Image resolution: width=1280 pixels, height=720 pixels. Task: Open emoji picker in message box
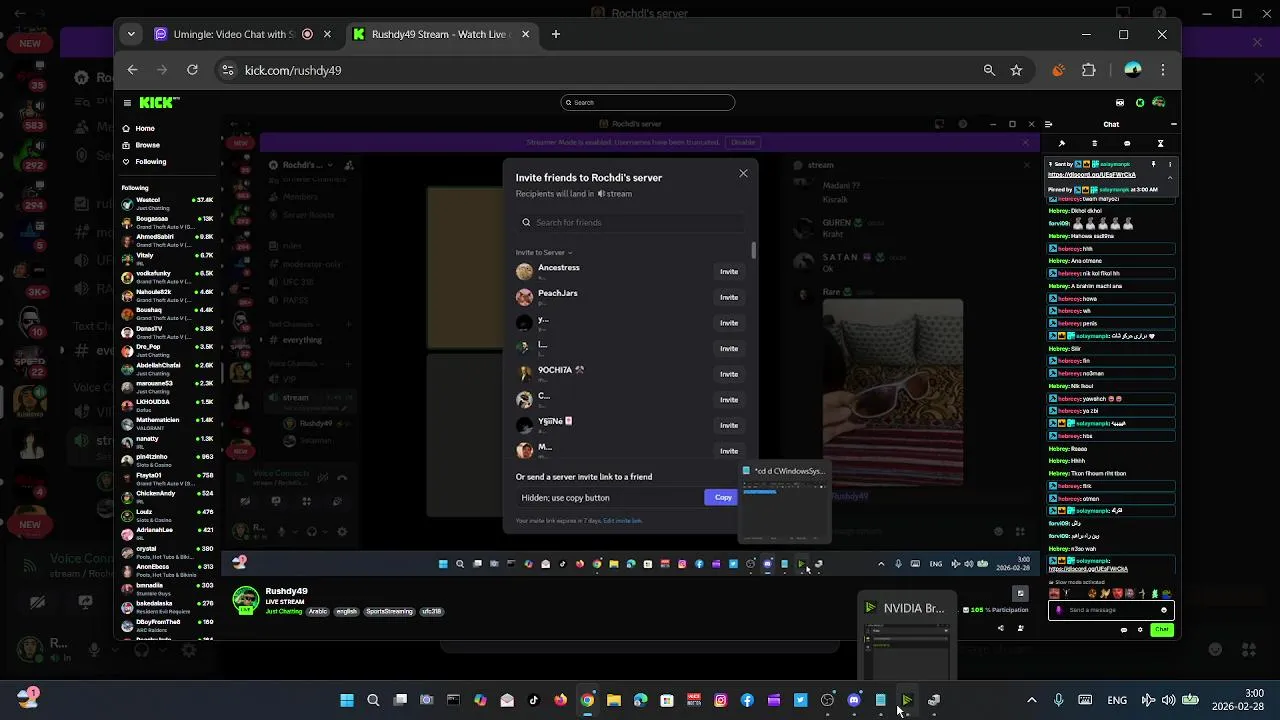[x=1163, y=610]
